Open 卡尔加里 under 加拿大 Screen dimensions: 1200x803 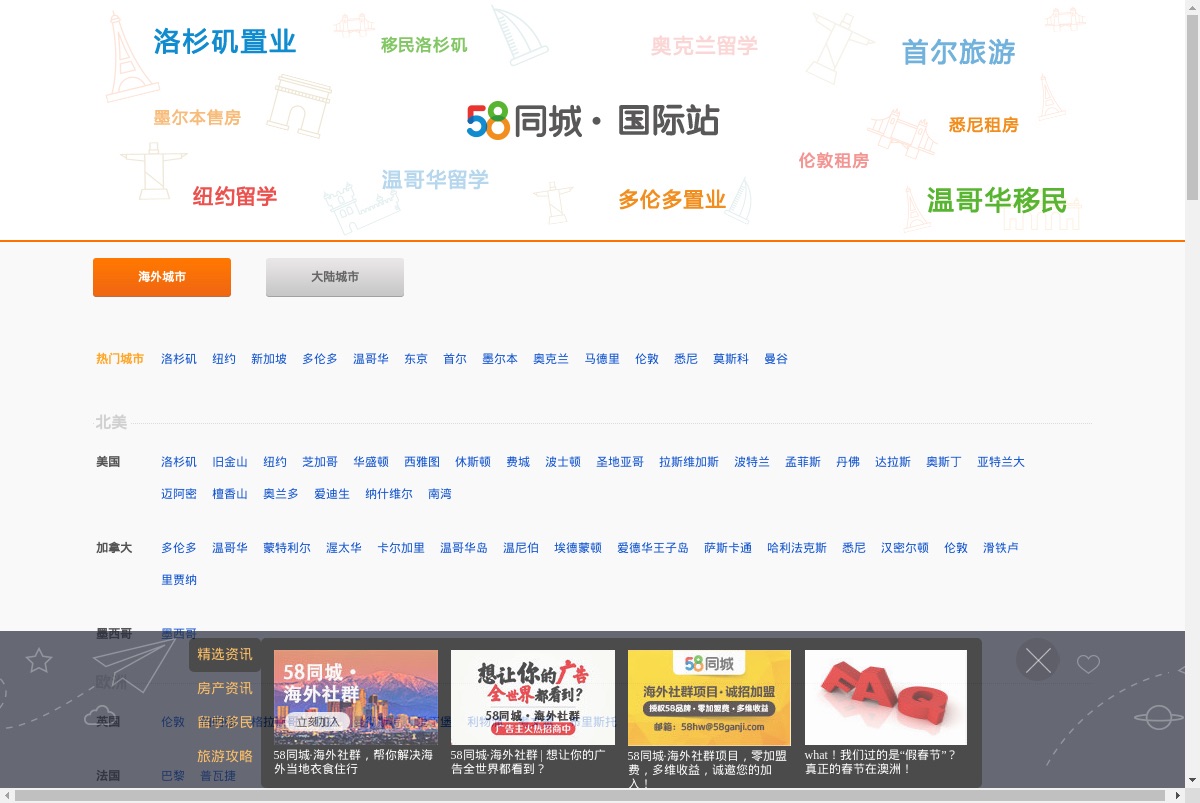[401, 548]
